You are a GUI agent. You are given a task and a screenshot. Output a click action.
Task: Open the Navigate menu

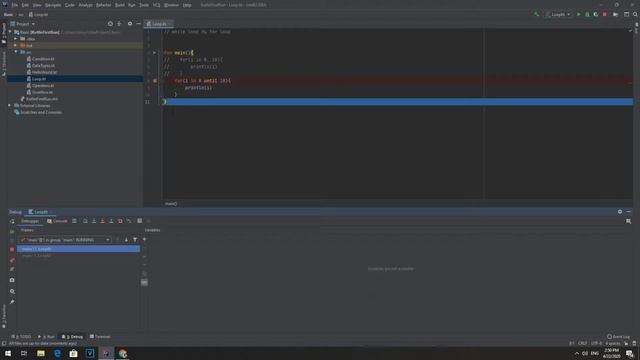tap(53, 5)
